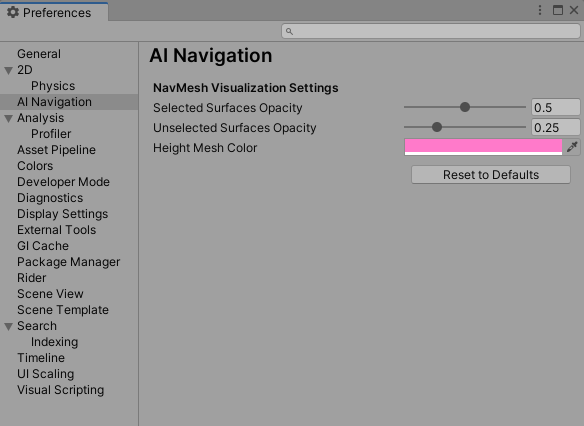584x426 pixels.
Task: Select the Preferences tab
Action: [x=54, y=12]
